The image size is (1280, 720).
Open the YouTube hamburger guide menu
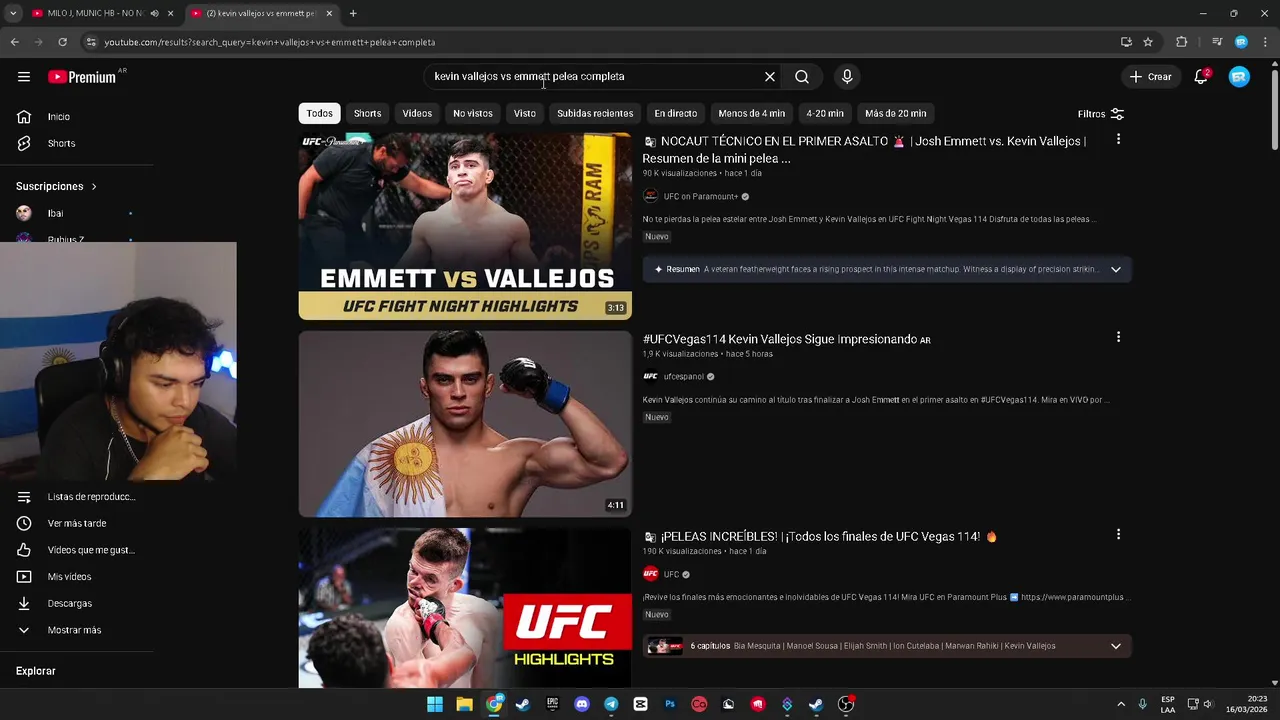[x=24, y=77]
